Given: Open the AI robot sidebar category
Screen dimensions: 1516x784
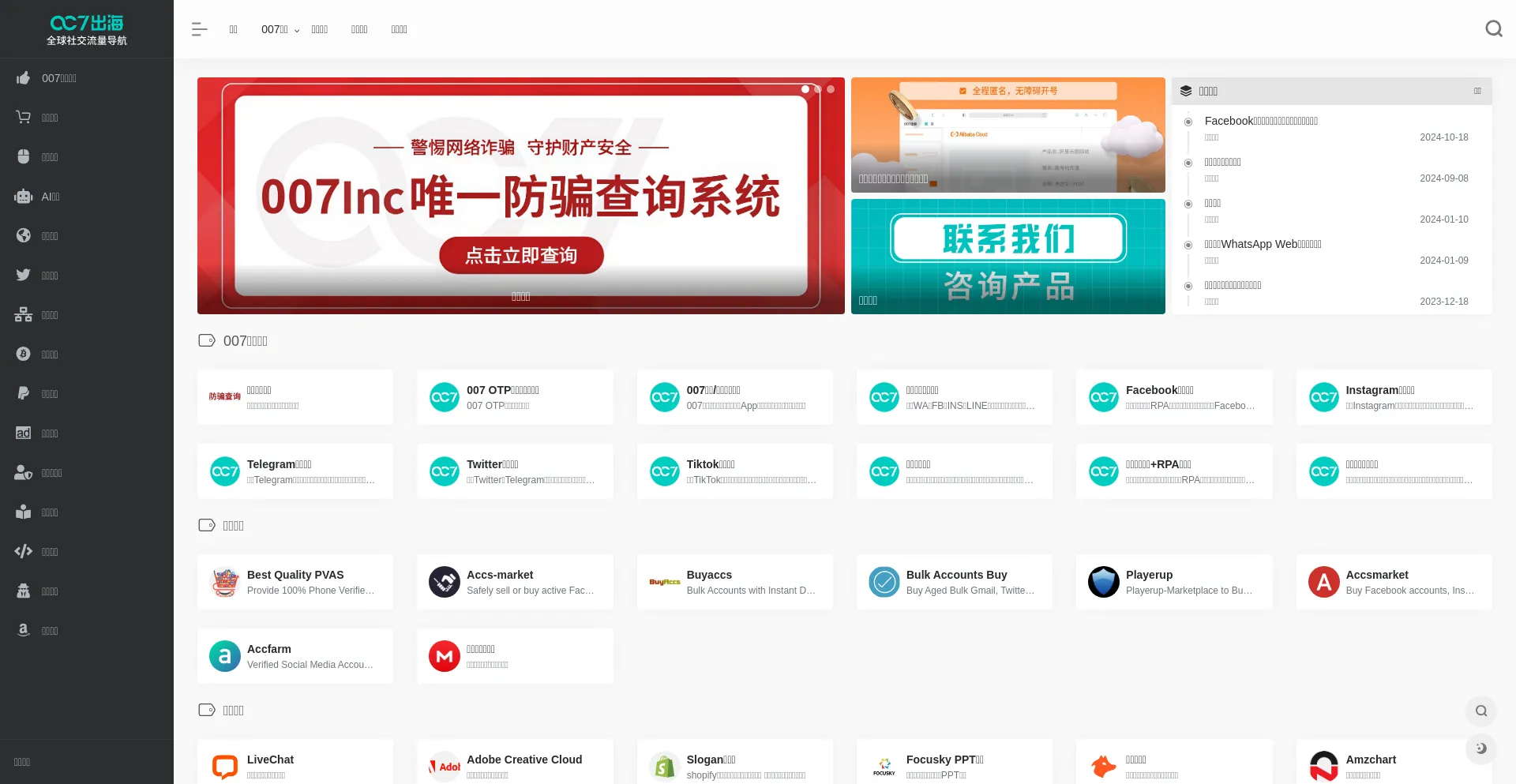Looking at the screenshot, I should pos(24,197).
